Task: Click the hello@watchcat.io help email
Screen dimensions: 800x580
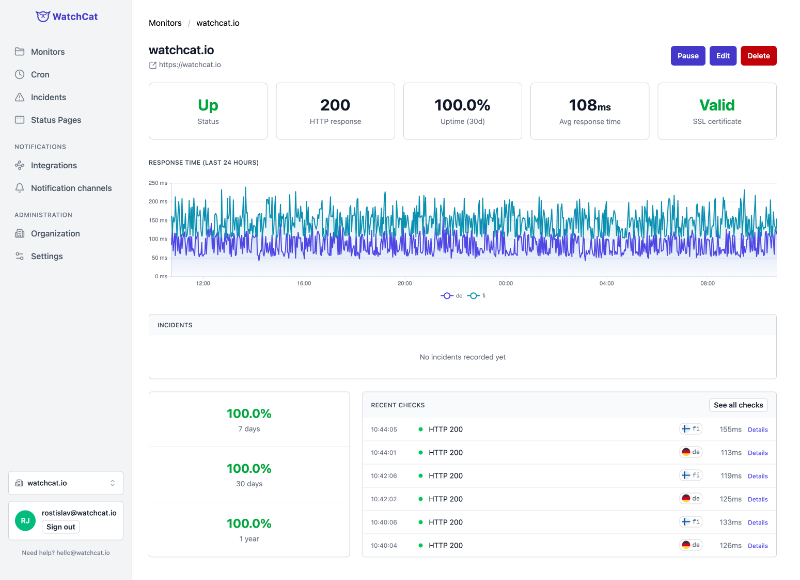Action: pos(83,552)
